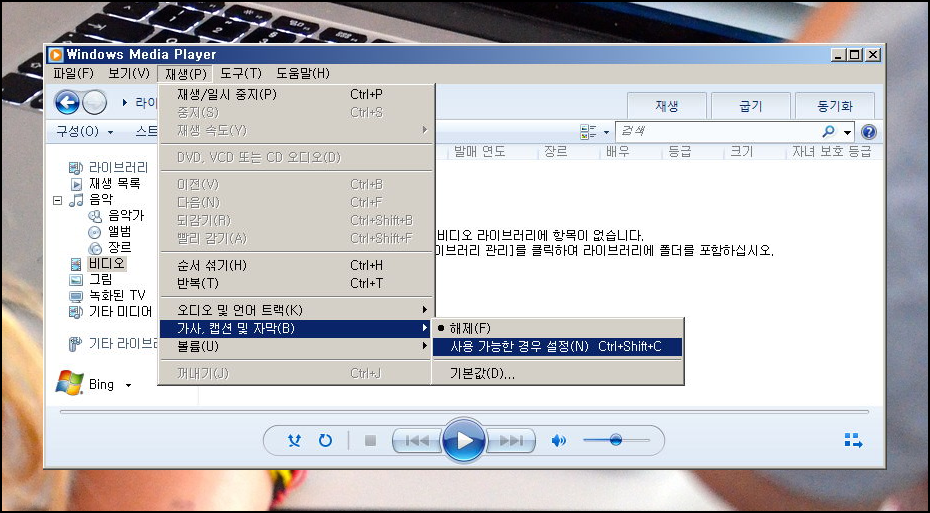
Task: Switch to Now Playing mode icon
Action: coord(853,440)
